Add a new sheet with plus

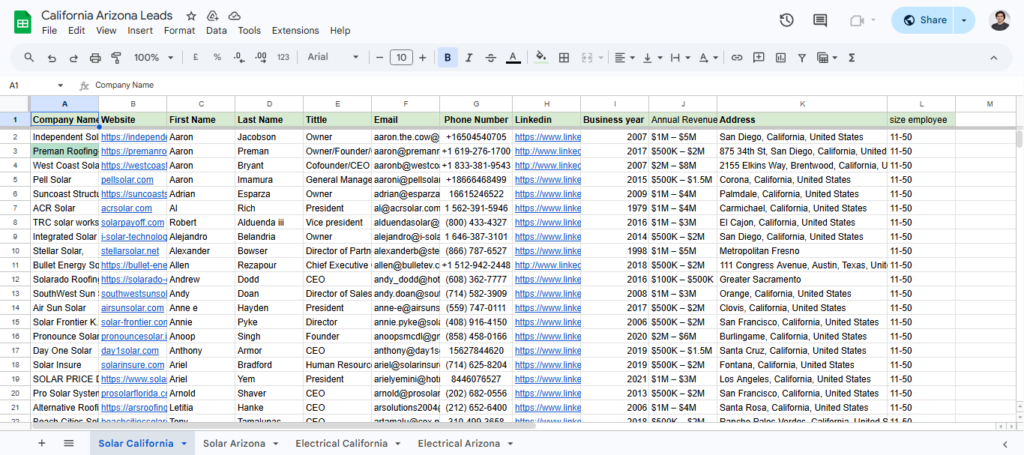(42, 443)
